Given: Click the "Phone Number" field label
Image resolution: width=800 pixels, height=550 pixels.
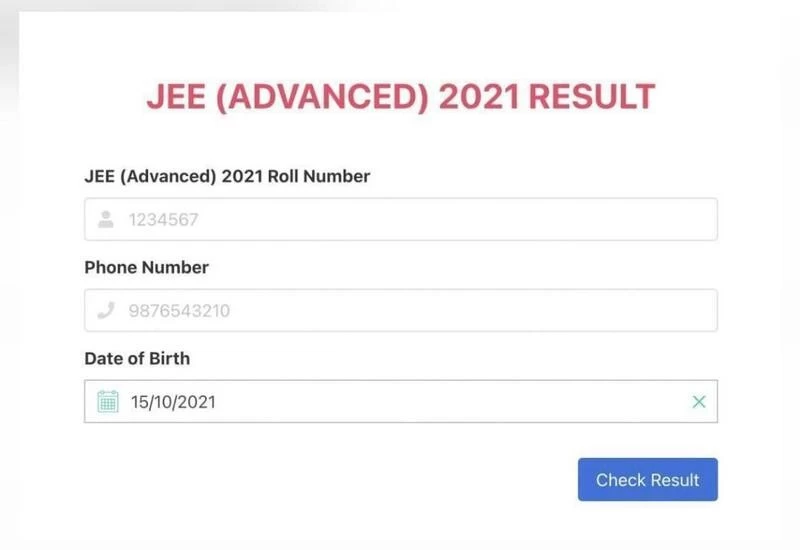Looking at the screenshot, I should pyautogui.click(x=146, y=267).
